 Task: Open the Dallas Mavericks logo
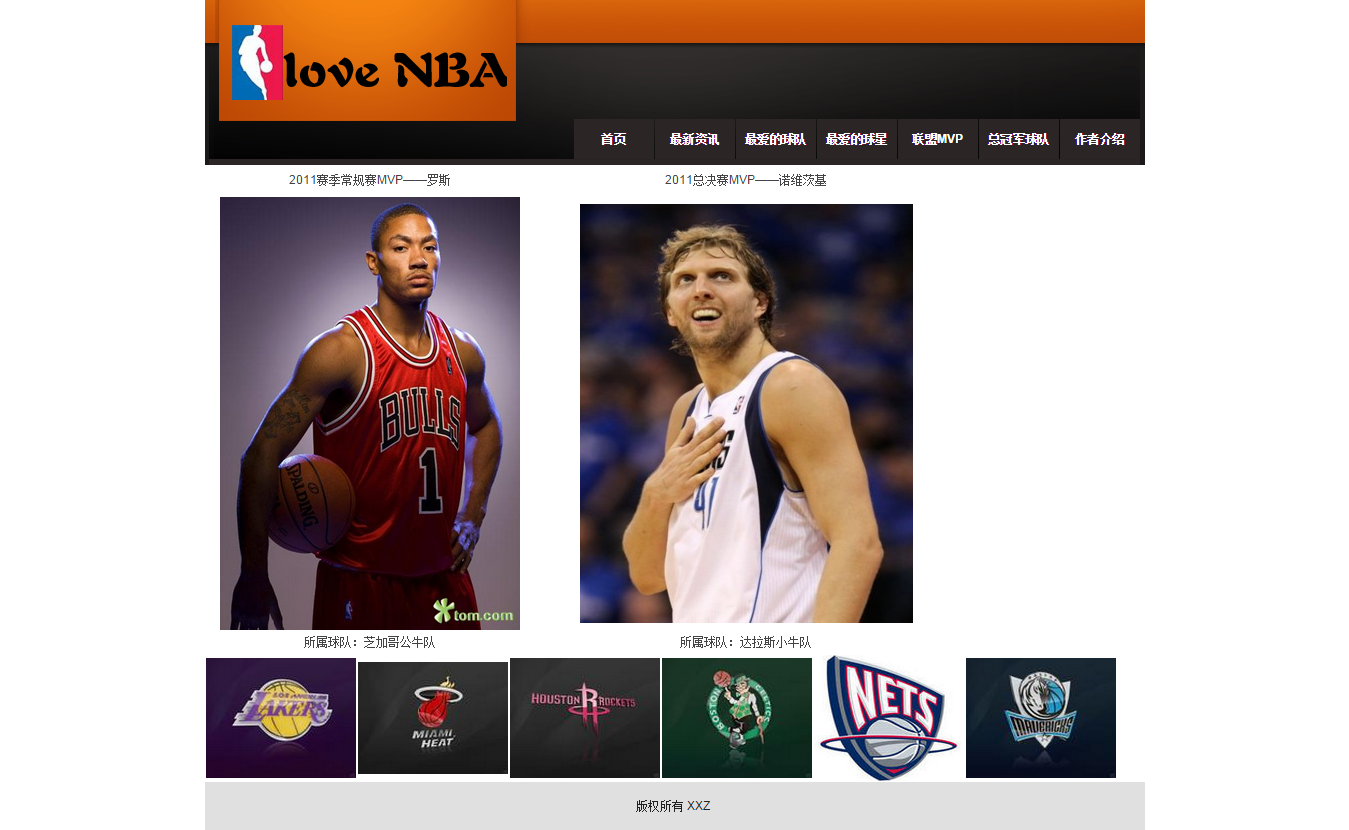(1041, 718)
